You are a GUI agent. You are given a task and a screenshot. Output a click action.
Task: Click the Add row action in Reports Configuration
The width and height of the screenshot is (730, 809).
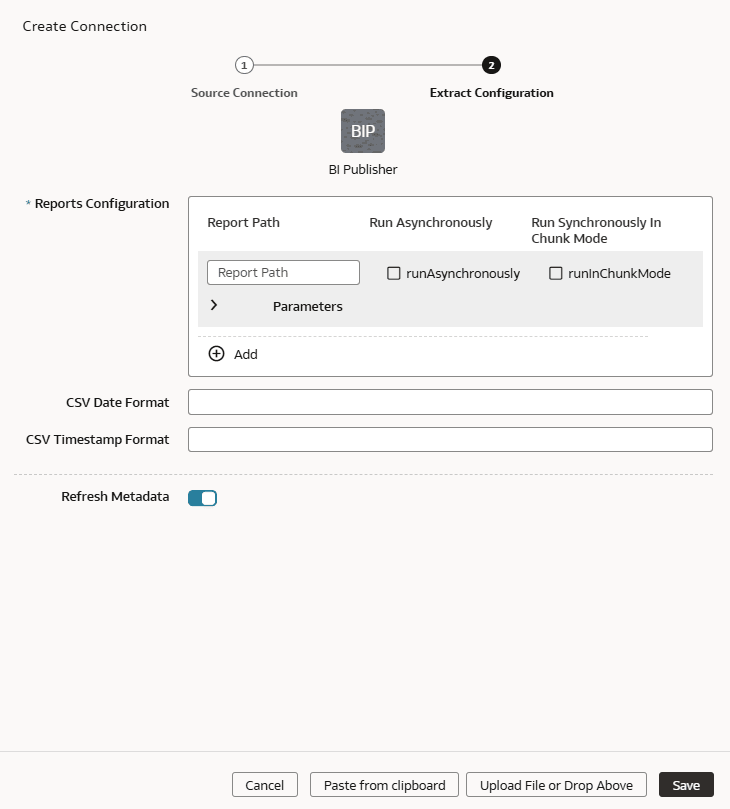click(x=232, y=353)
